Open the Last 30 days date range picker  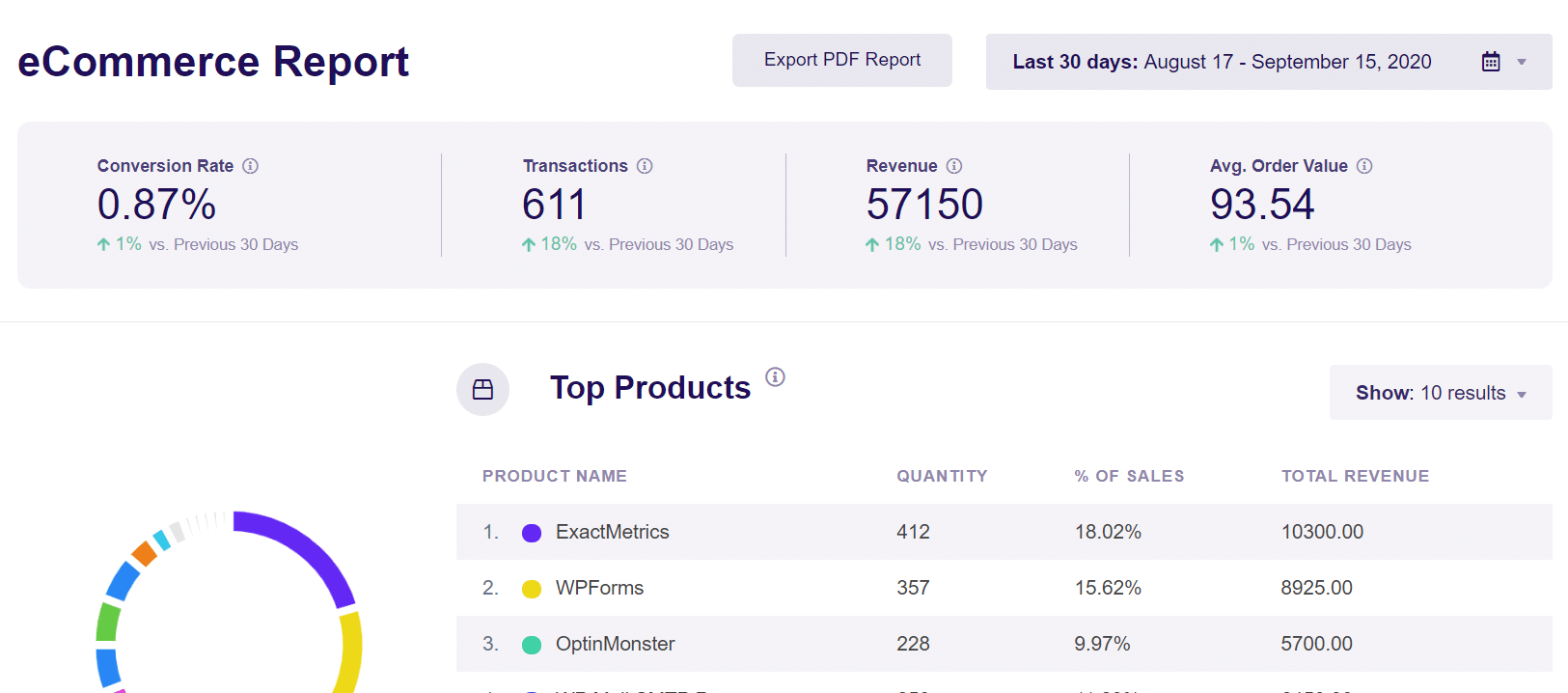coord(1269,62)
